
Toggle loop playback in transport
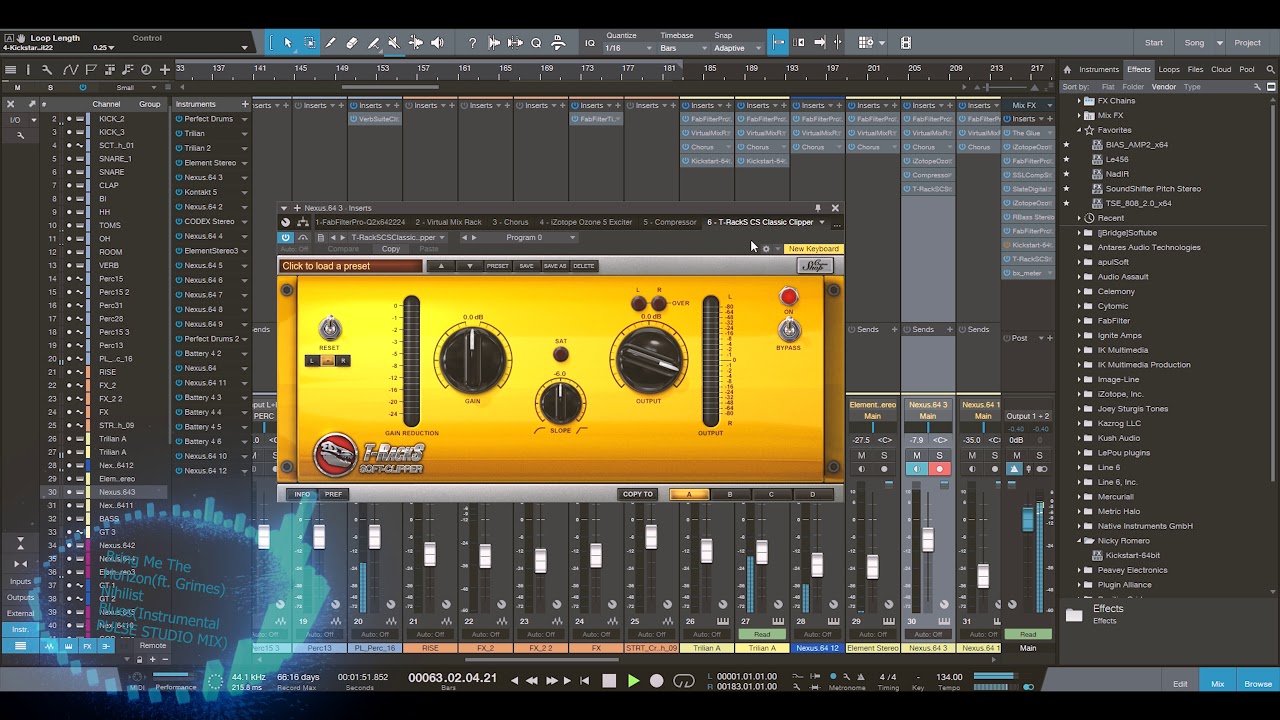tap(684, 681)
